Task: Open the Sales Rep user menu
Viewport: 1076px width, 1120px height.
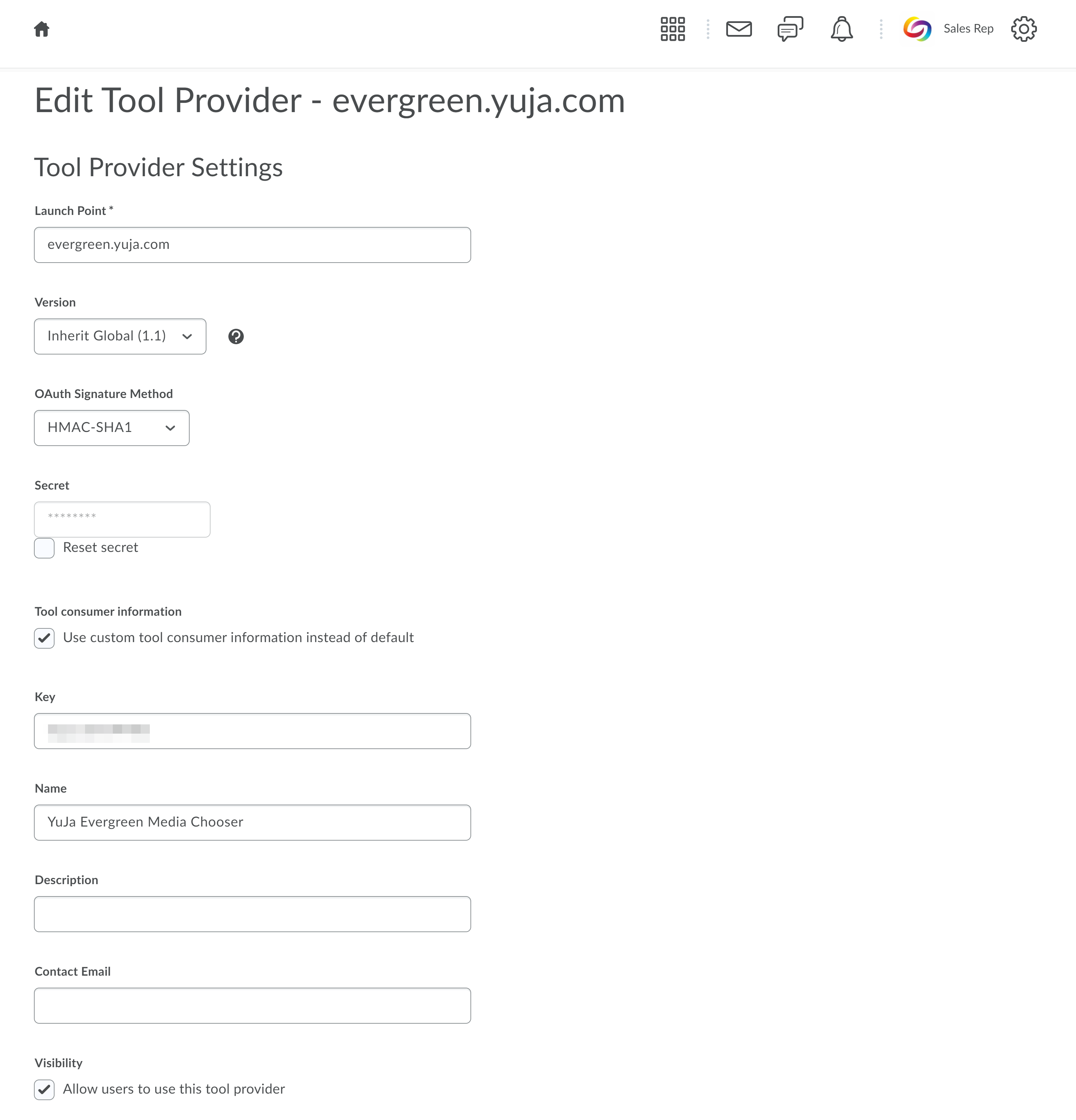Action: pyautogui.click(x=968, y=29)
